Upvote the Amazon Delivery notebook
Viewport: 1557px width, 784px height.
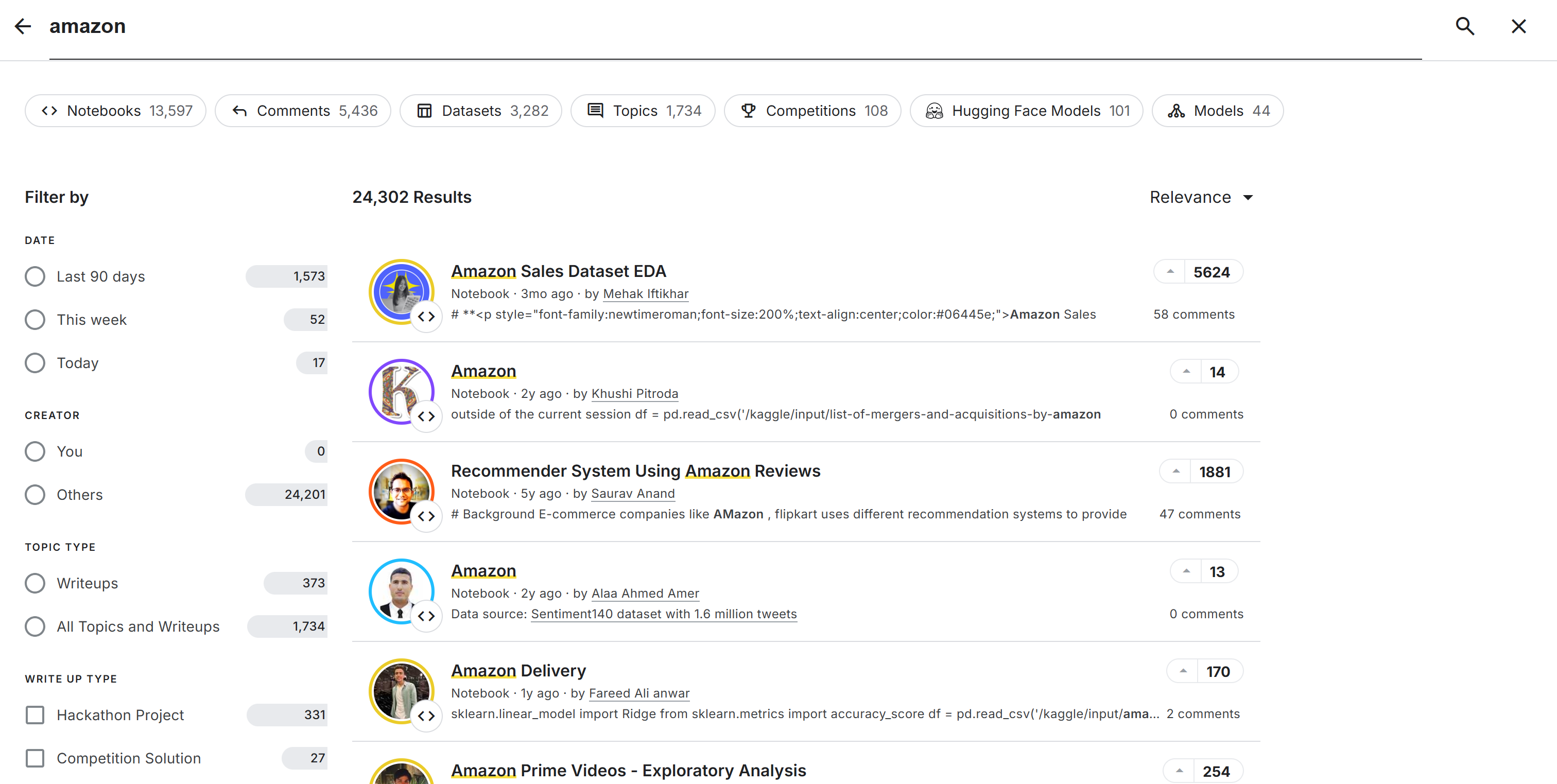[1183, 670]
